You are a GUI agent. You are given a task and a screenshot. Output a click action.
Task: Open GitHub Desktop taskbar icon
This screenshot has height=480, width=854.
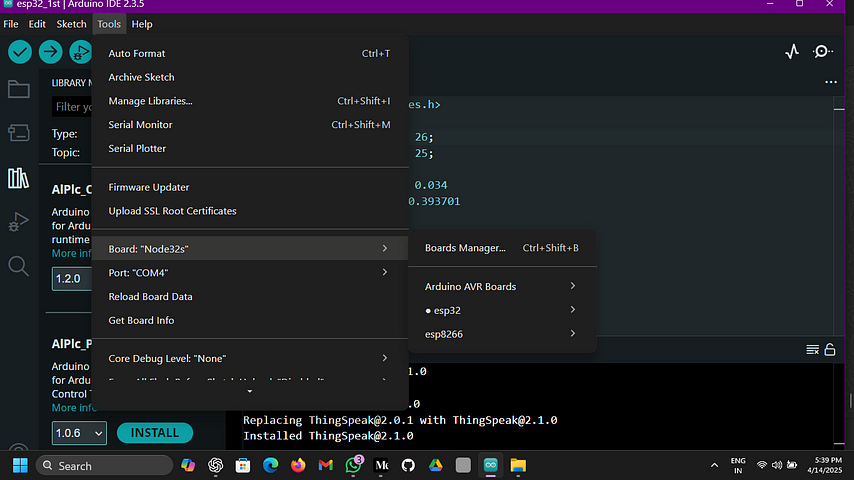408,465
